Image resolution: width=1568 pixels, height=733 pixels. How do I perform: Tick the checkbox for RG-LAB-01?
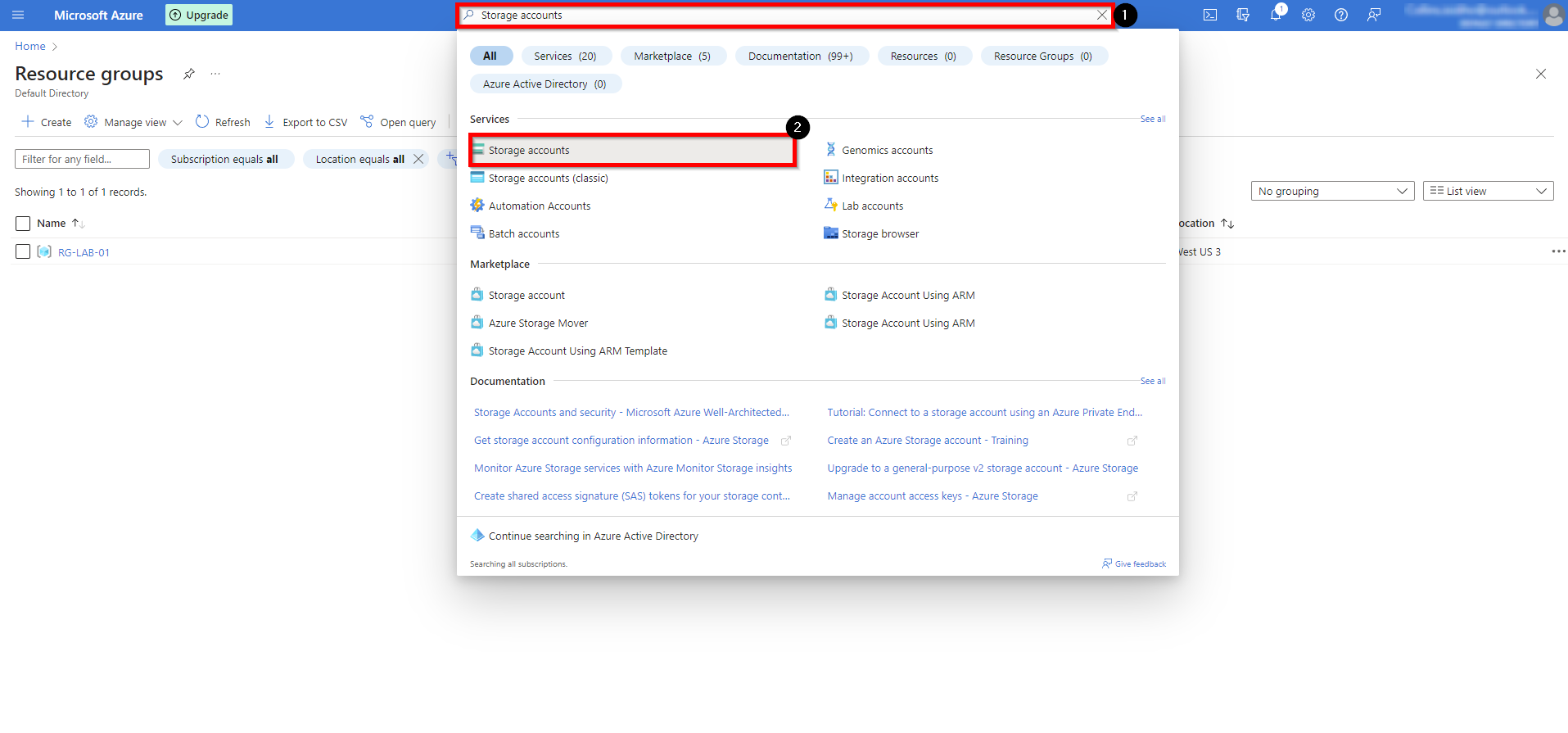coord(23,251)
